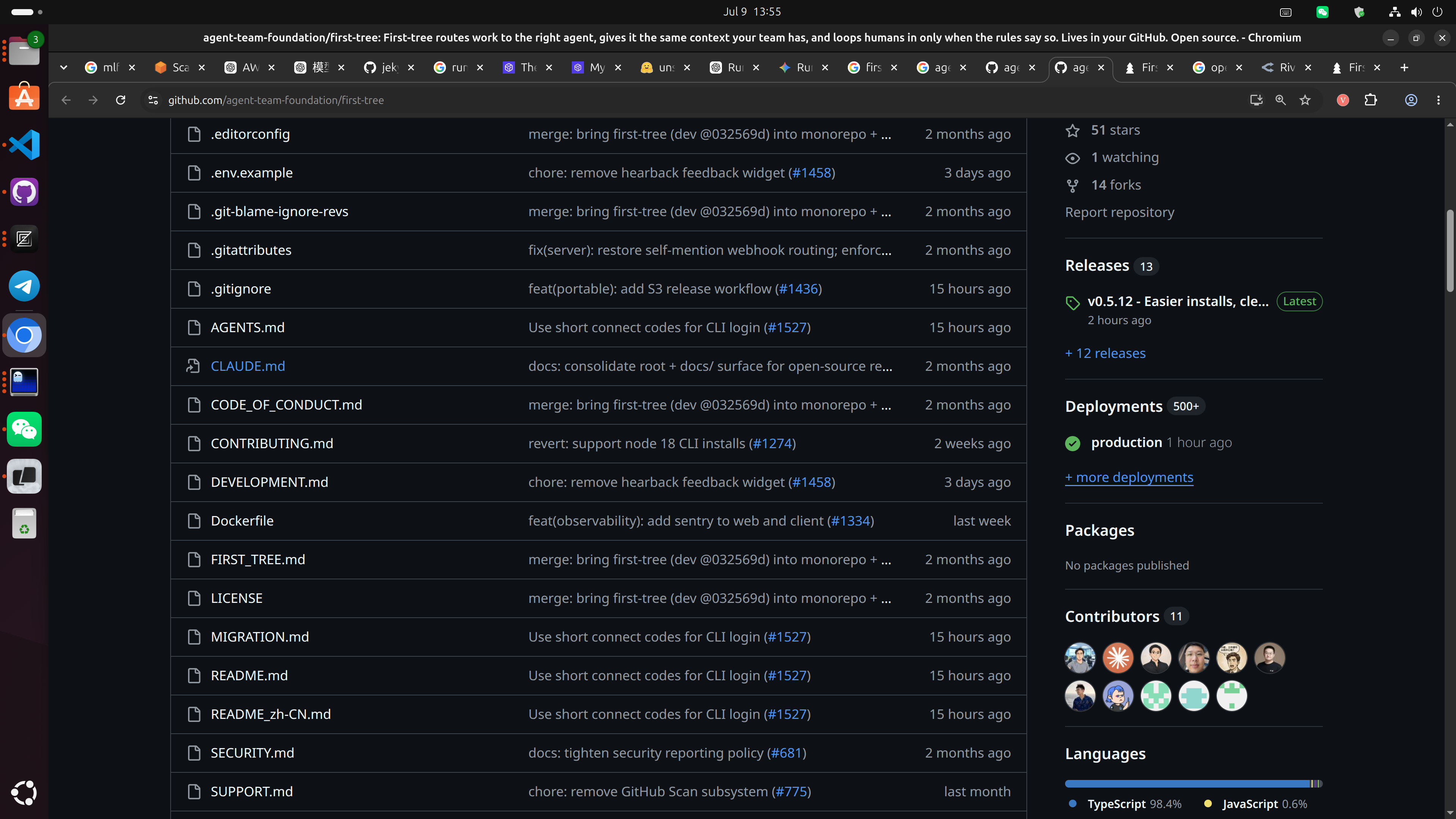Click the JavaScript 0.6% language entry

tap(1255, 804)
